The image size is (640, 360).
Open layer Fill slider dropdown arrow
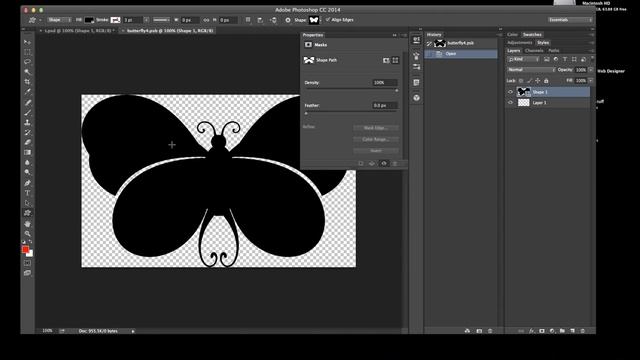[591, 81]
